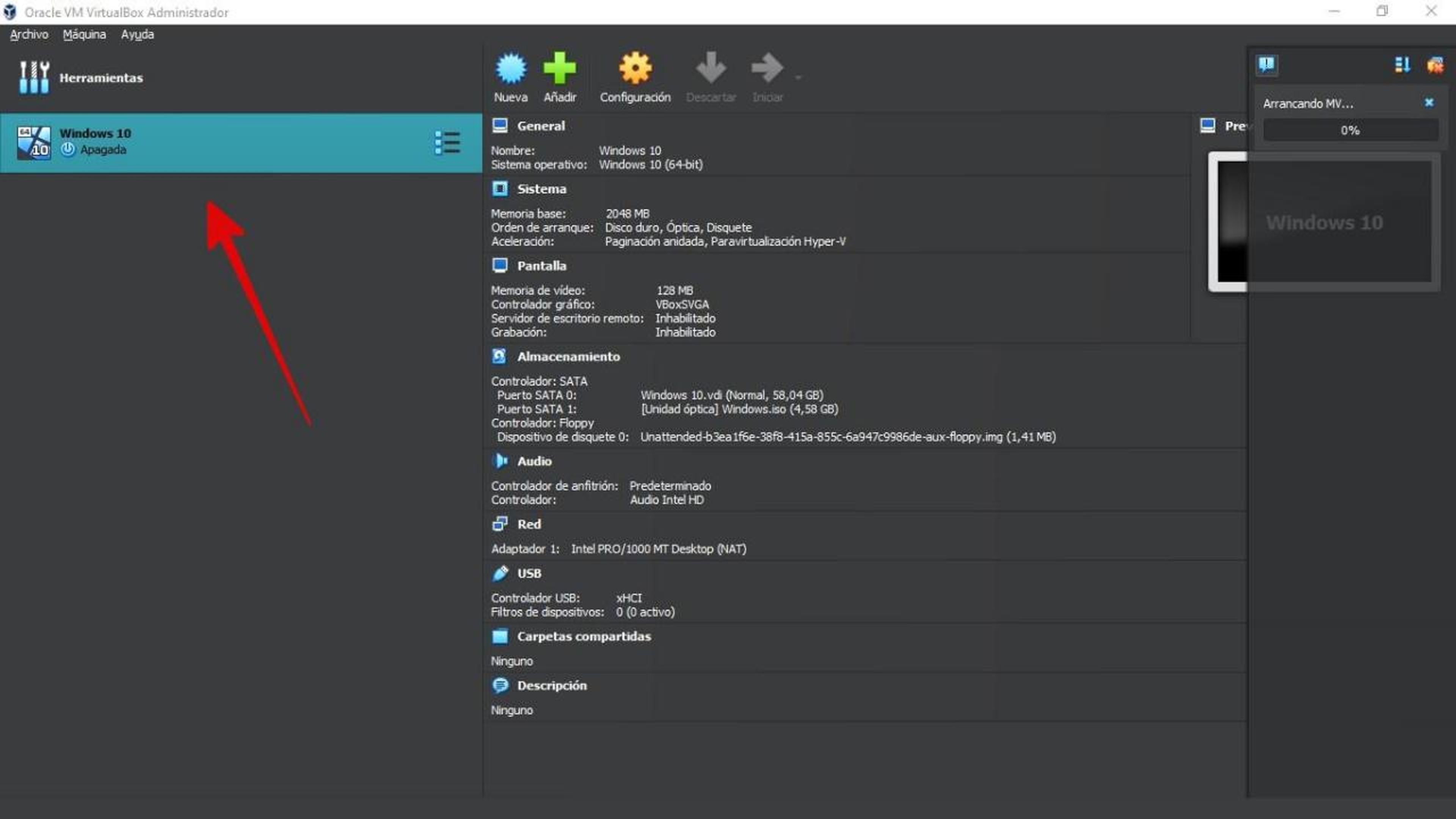Screen dimensions: 1456x819
Task: Open the Red section header
Action: pos(529,524)
